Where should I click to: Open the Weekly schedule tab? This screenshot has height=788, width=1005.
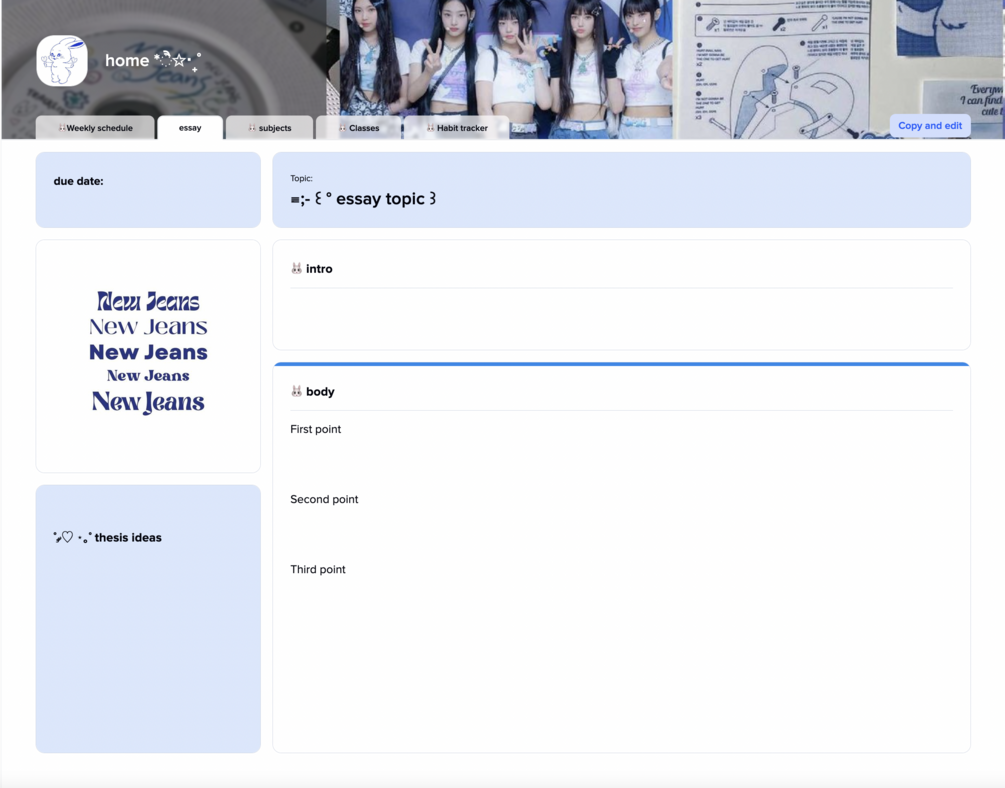[x=95, y=128]
